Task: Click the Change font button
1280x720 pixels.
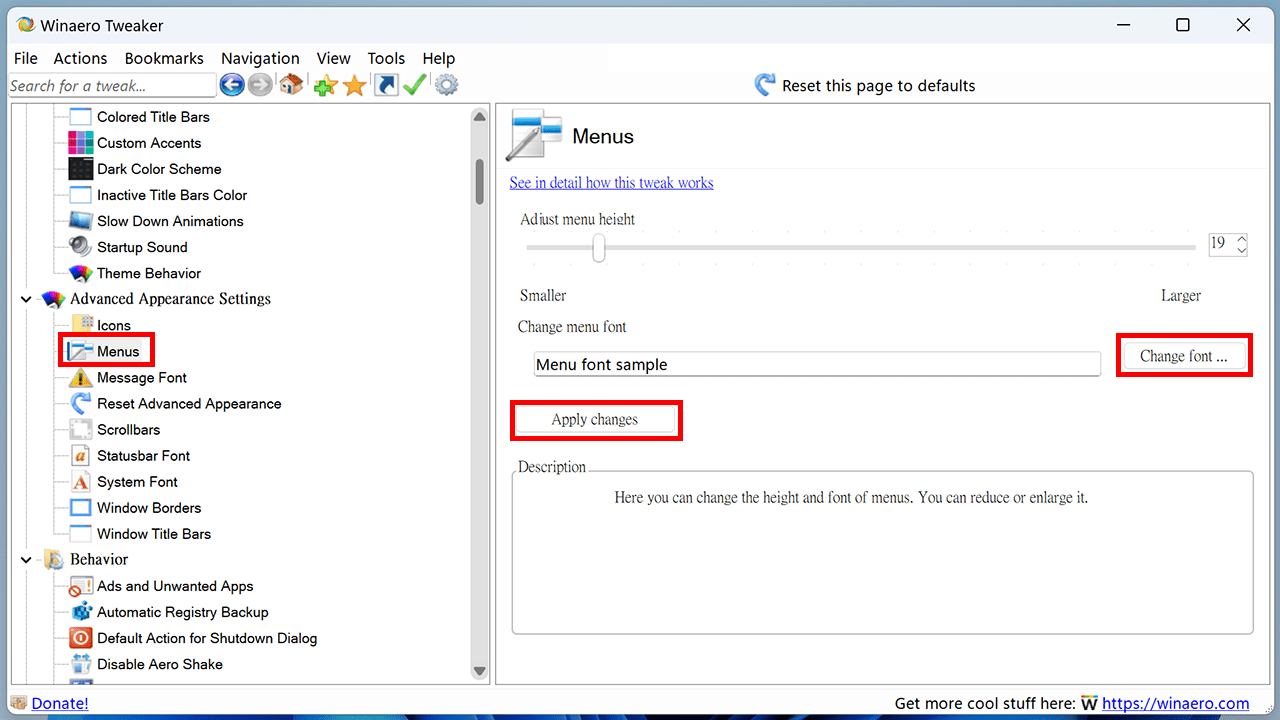Action: tap(1183, 356)
